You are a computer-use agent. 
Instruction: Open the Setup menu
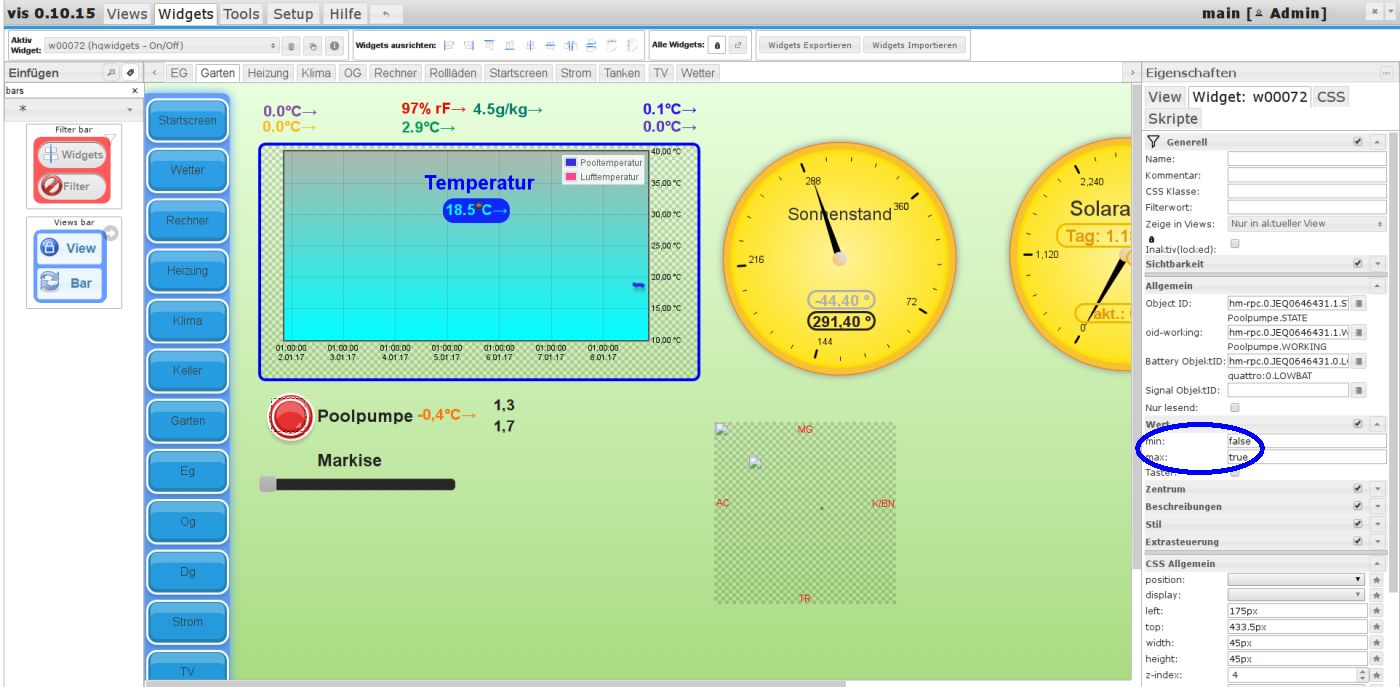click(x=293, y=14)
